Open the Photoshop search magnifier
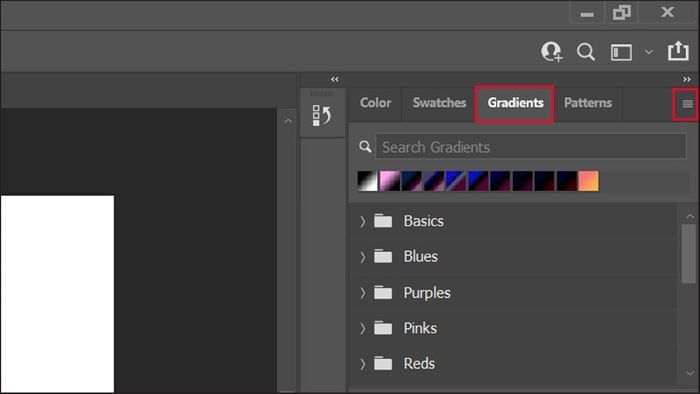The width and height of the screenshot is (700, 394). pyautogui.click(x=586, y=52)
